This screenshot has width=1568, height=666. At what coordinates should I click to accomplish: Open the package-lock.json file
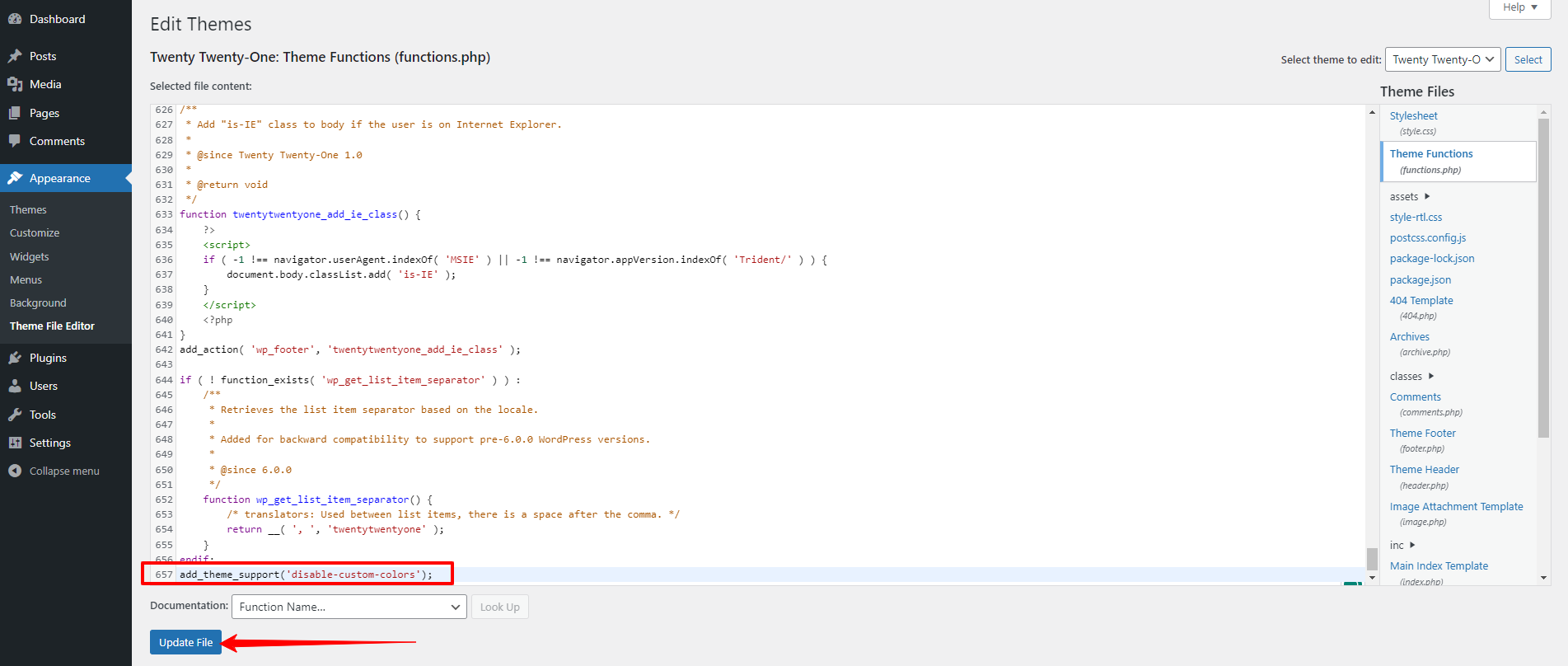(x=1432, y=259)
